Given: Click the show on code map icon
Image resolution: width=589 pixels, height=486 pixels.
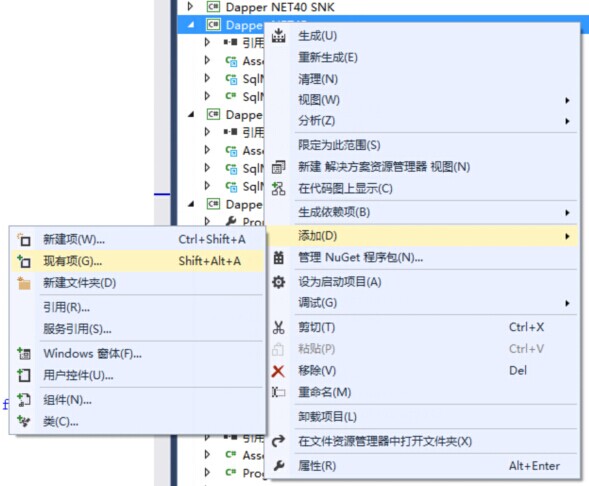Looking at the screenshot, I should click(x=278, y=189).
